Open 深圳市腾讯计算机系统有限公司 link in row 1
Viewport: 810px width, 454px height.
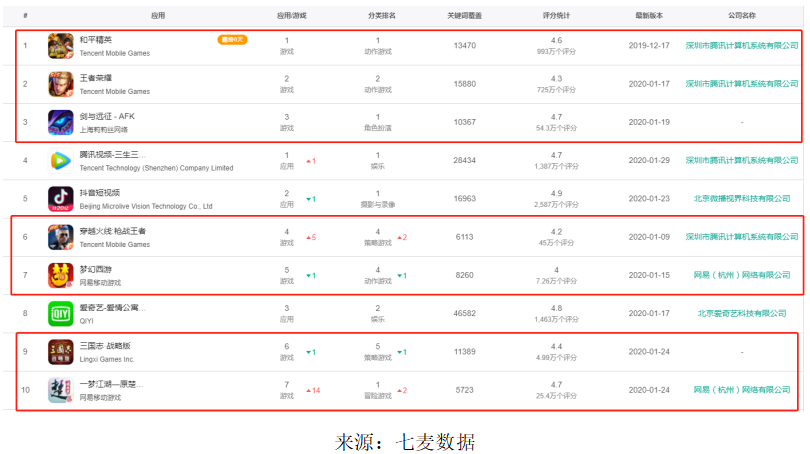click(x=742, y=45)
